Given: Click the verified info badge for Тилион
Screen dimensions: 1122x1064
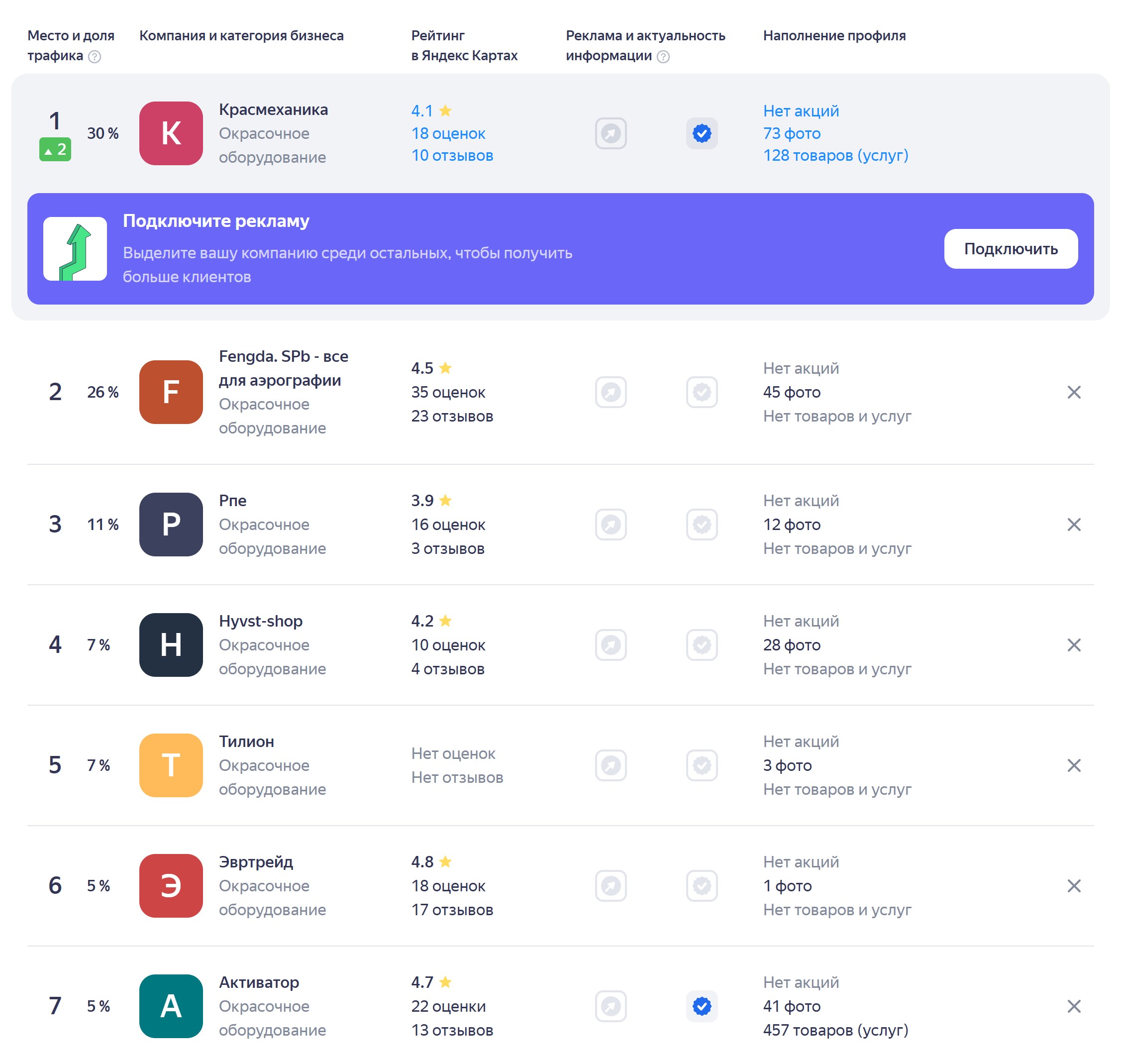Looking at the screenshot, I should 702,765.
